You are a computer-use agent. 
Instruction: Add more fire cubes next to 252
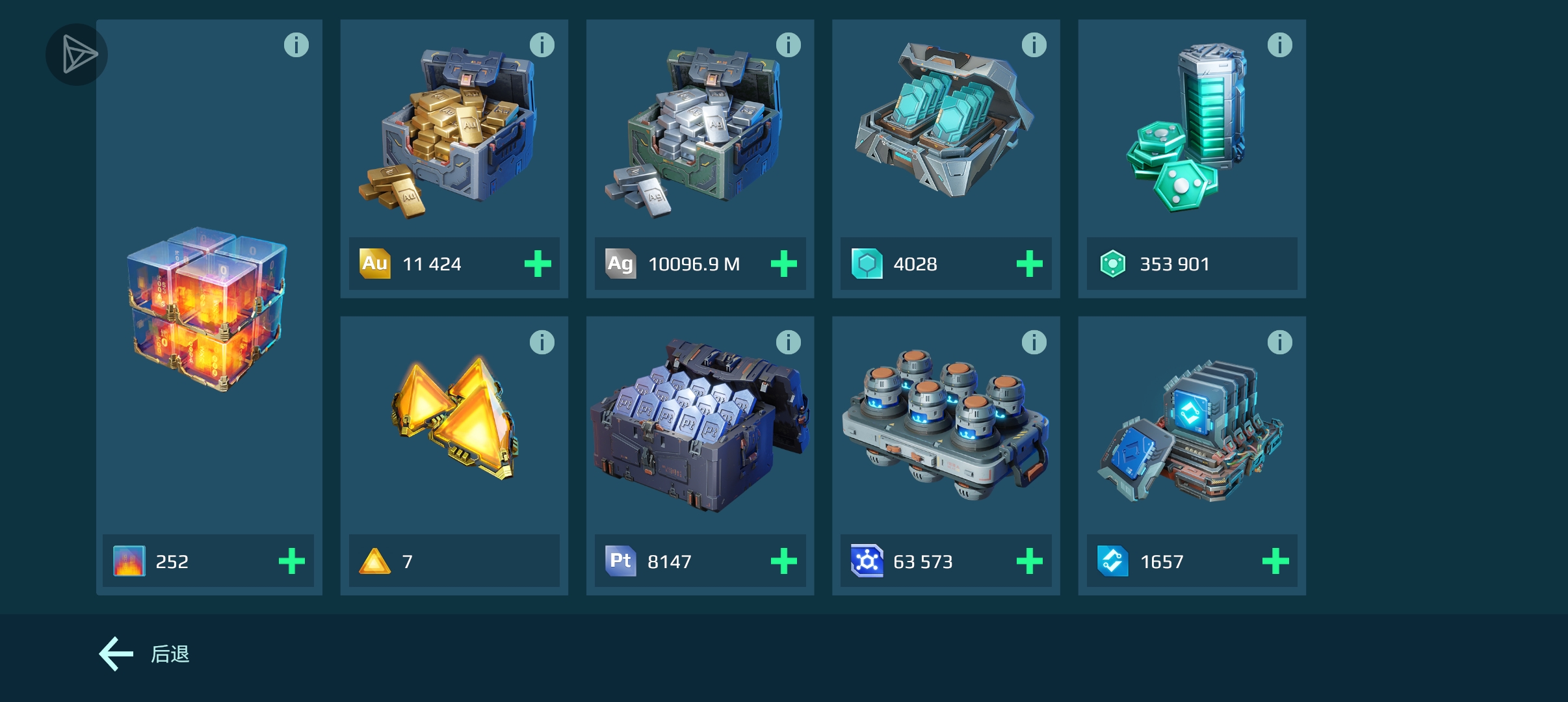tap(291, 561)
